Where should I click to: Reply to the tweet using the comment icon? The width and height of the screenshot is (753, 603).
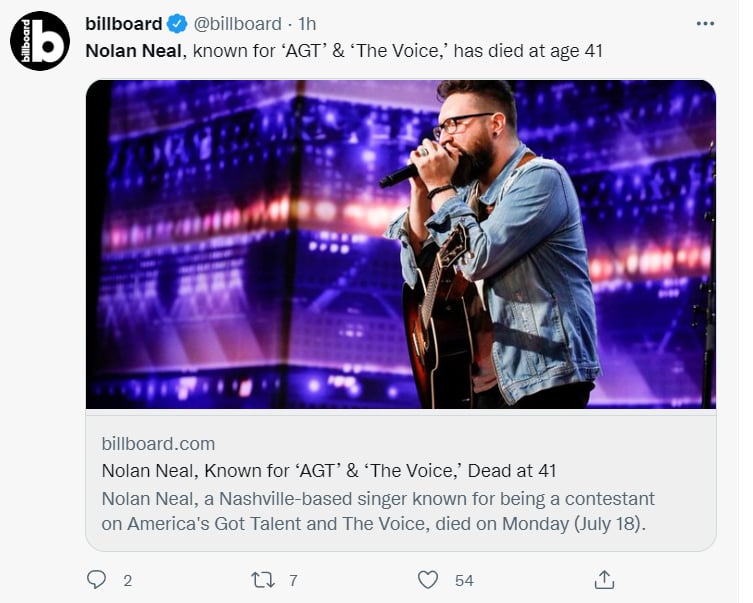point(97,579)
